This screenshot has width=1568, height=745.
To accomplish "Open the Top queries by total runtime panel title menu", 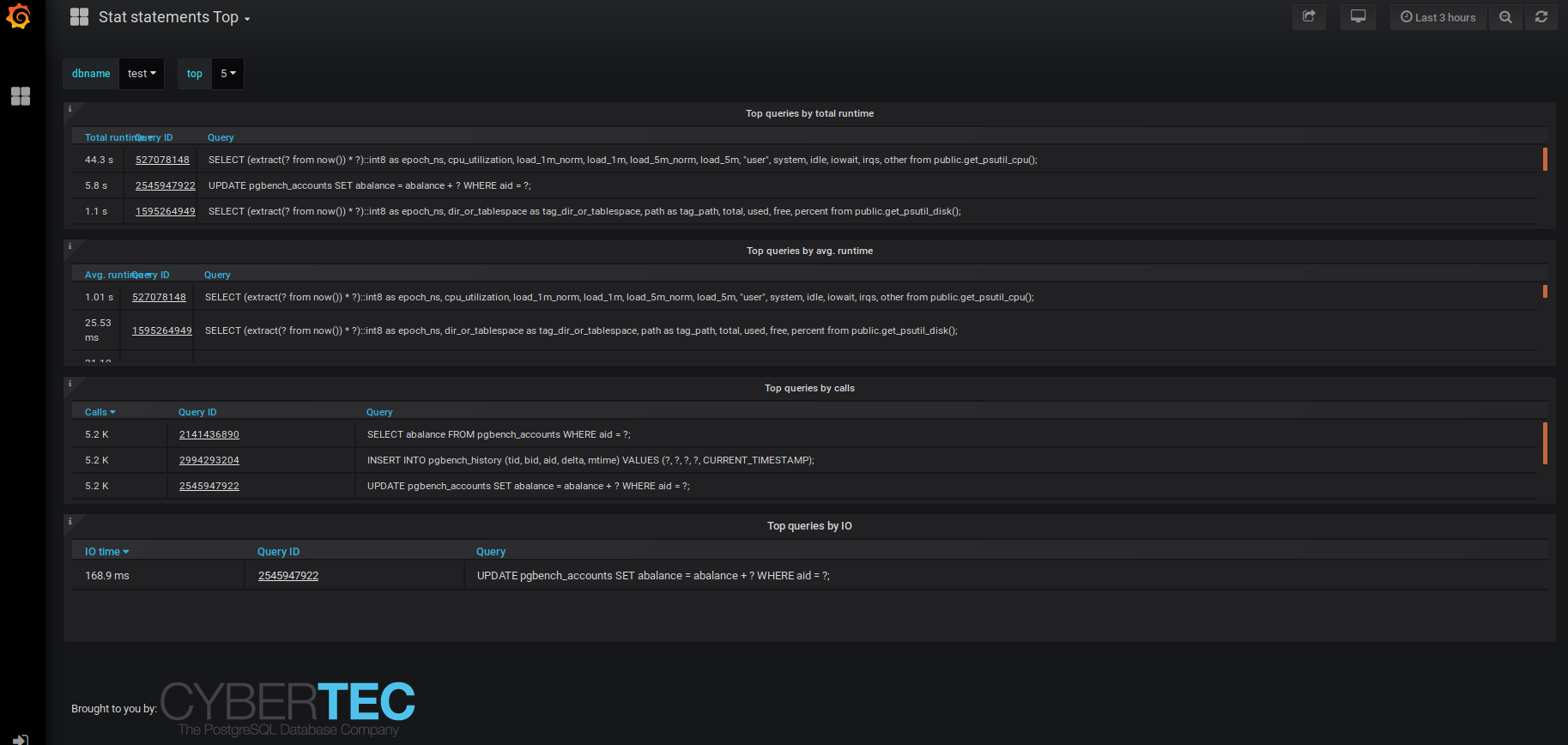I will click(x=809, y=113).
